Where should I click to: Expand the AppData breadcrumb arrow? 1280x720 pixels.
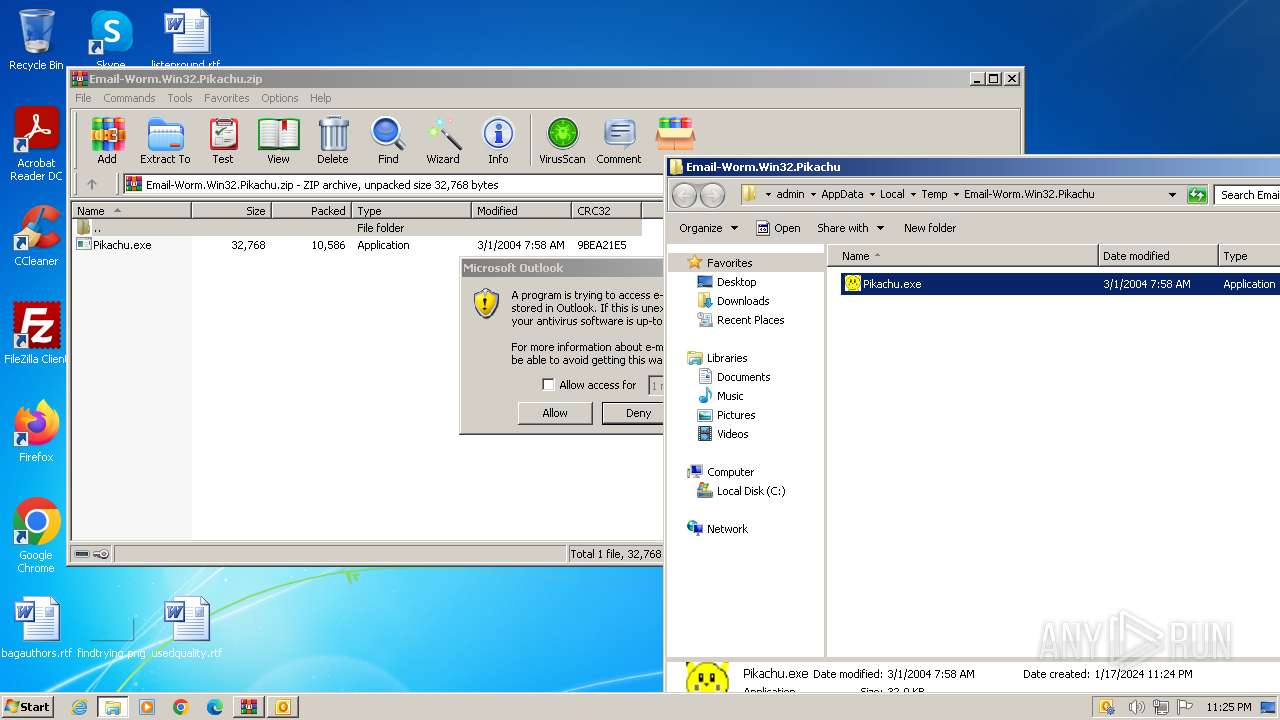(x=871, y=195)
